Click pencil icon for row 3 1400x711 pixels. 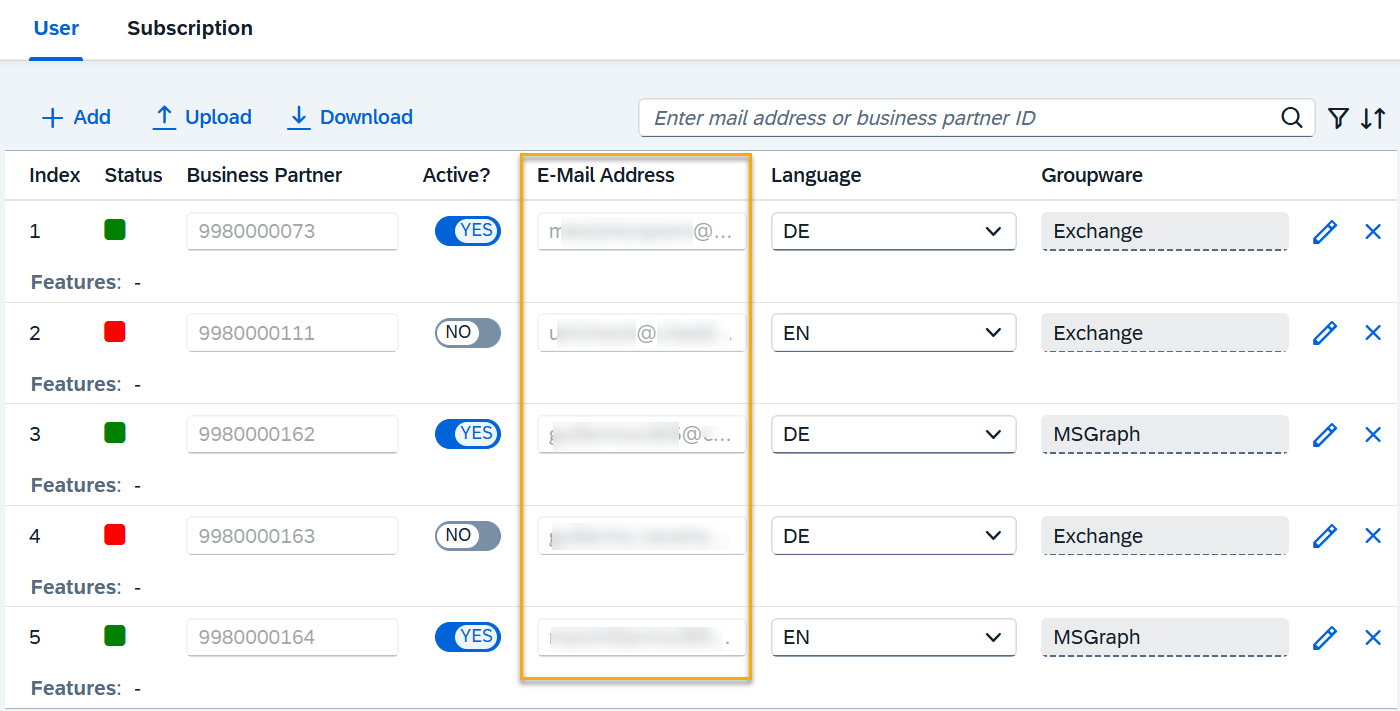pos(1325,435)
